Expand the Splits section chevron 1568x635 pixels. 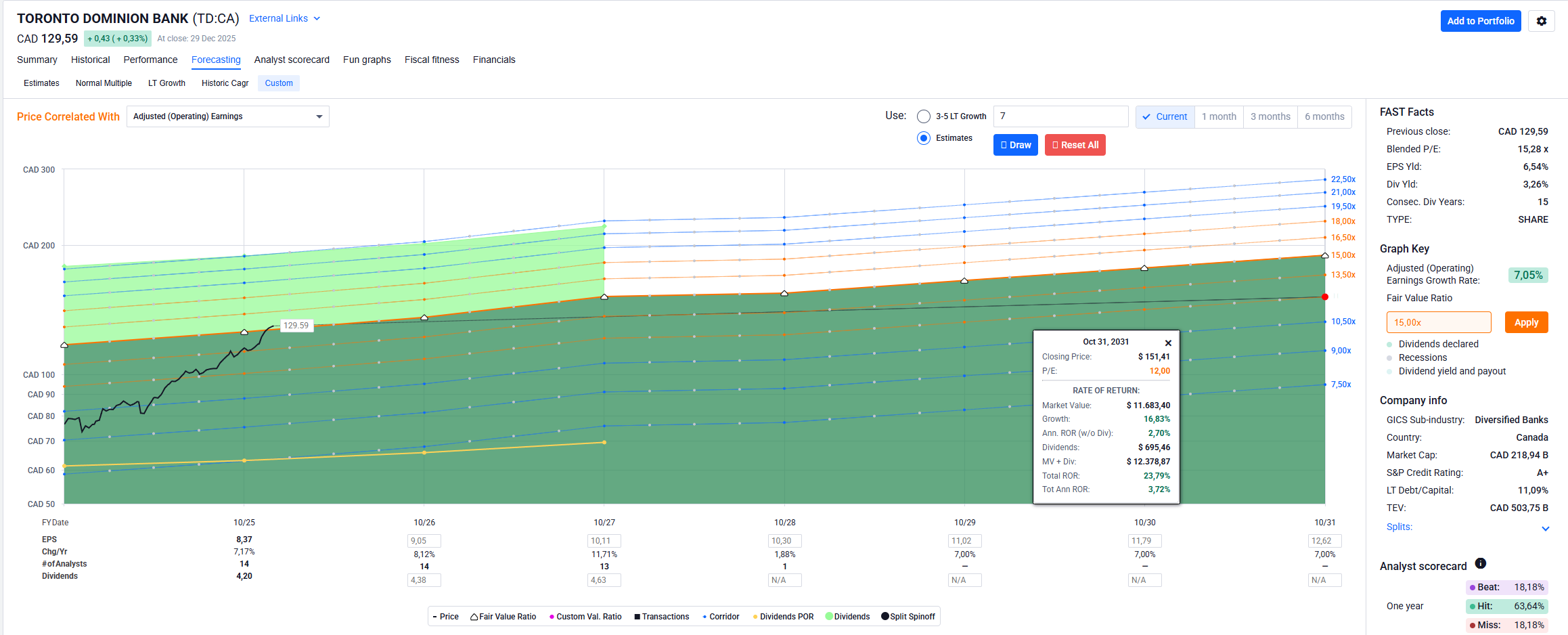click(1545, 528)
